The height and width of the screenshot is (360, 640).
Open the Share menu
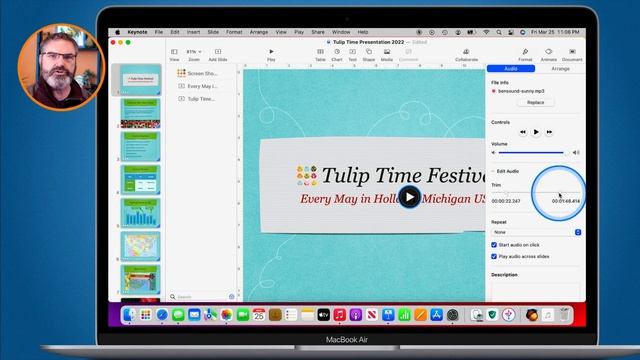(x=318, y=32)
